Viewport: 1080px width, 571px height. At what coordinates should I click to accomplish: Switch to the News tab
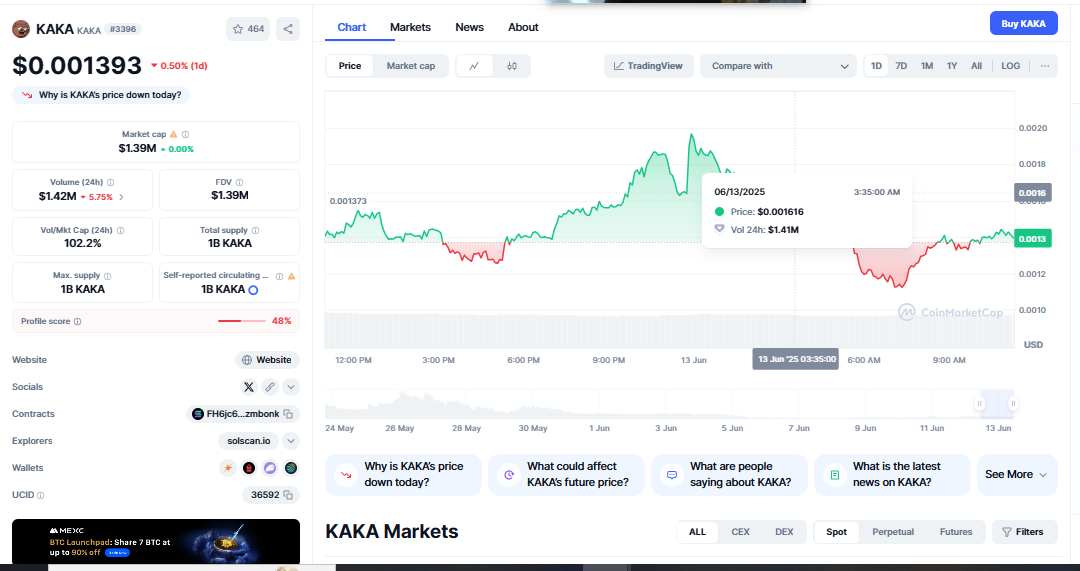470,28
